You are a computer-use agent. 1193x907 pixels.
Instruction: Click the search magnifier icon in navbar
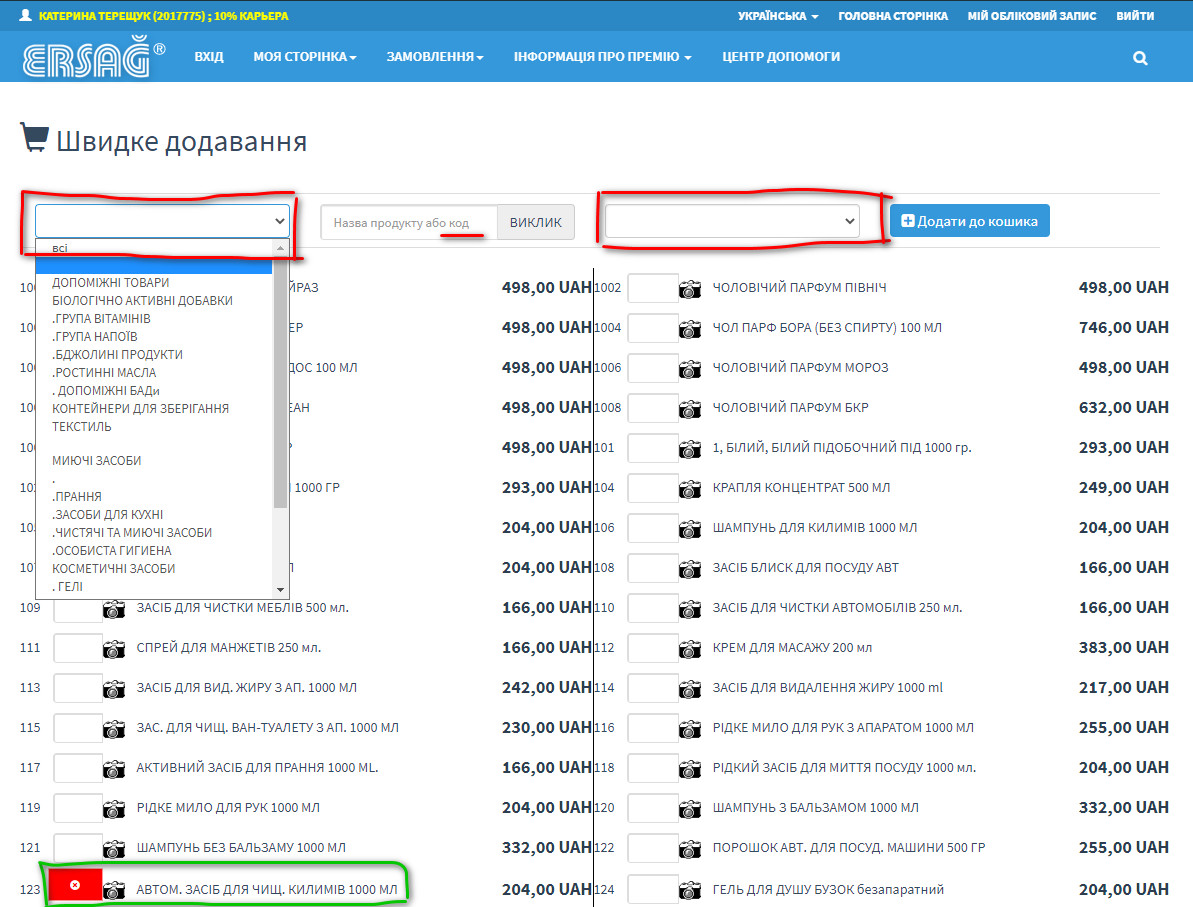1140,58
